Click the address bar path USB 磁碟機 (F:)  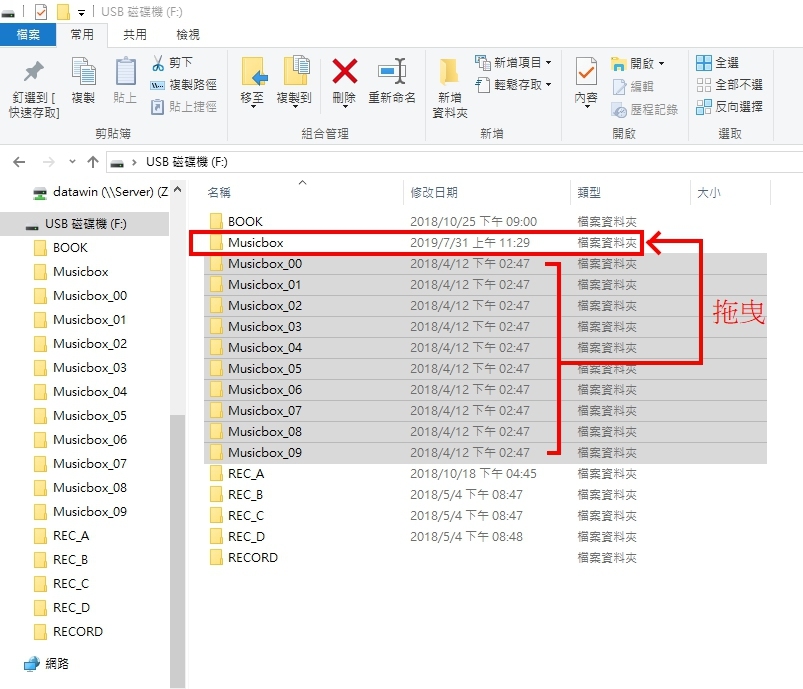tap(186, 162)
